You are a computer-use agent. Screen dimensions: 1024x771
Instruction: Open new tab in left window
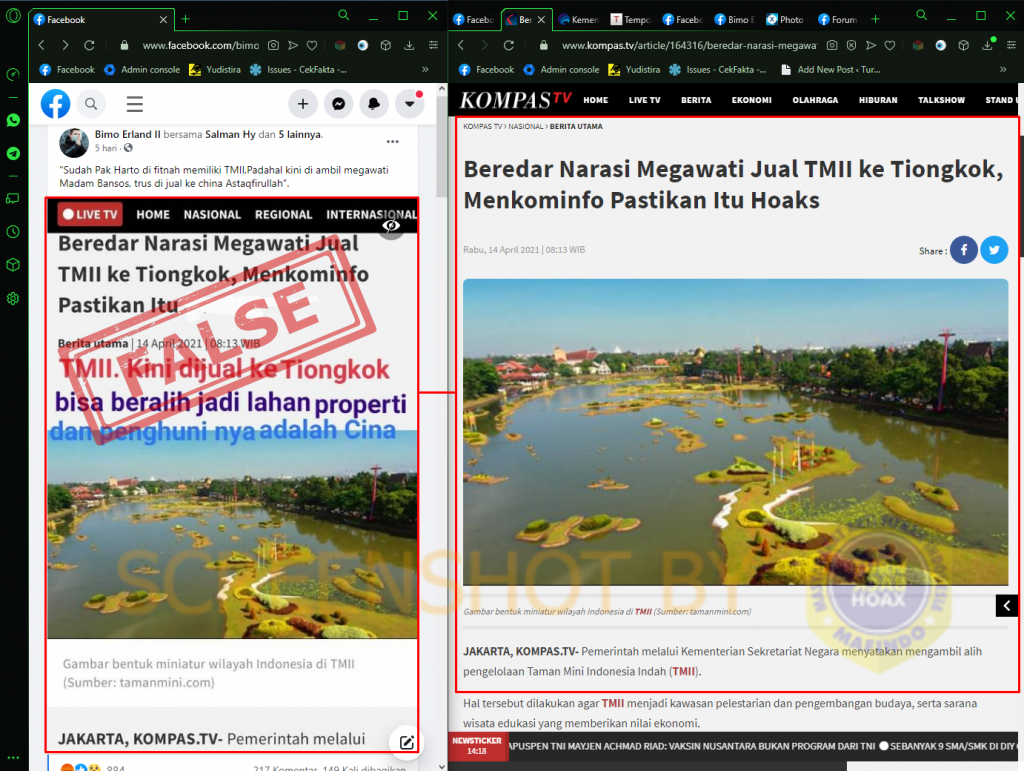(185, 19)
